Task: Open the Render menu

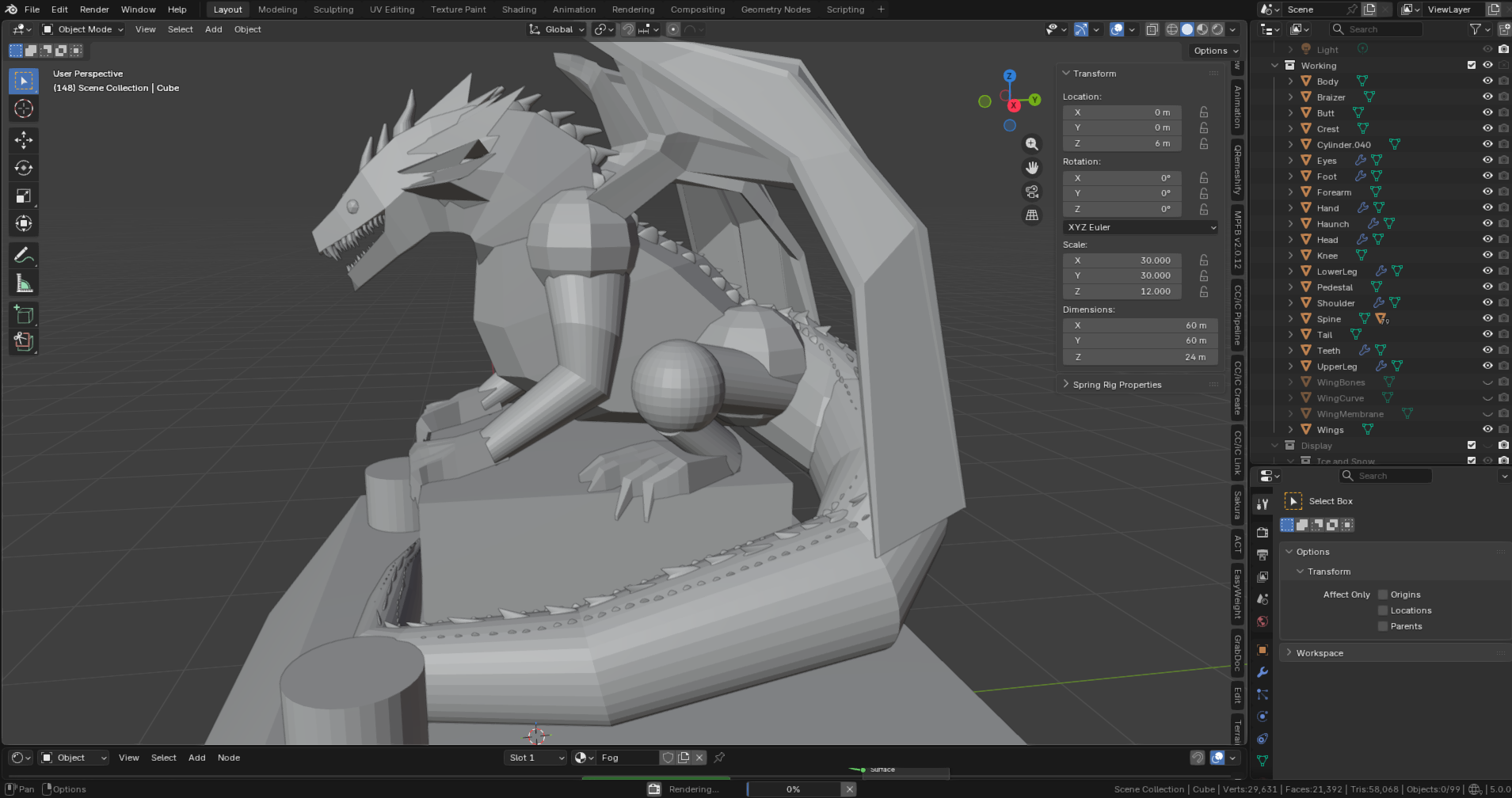Action: 94,9
